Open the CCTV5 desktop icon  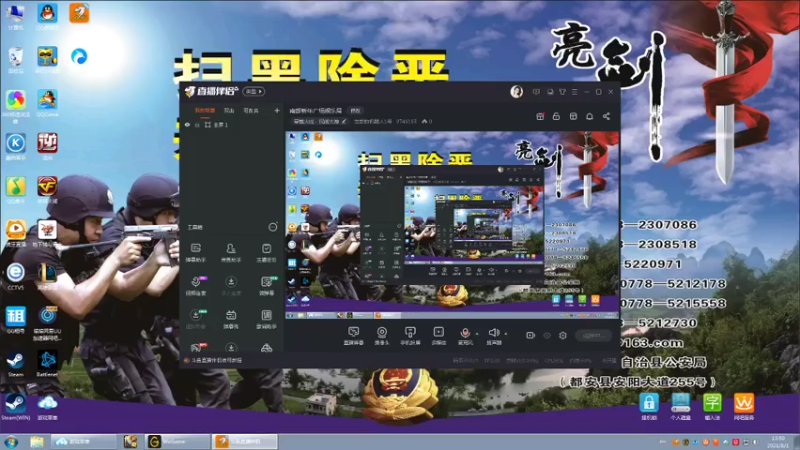(15, 277)
